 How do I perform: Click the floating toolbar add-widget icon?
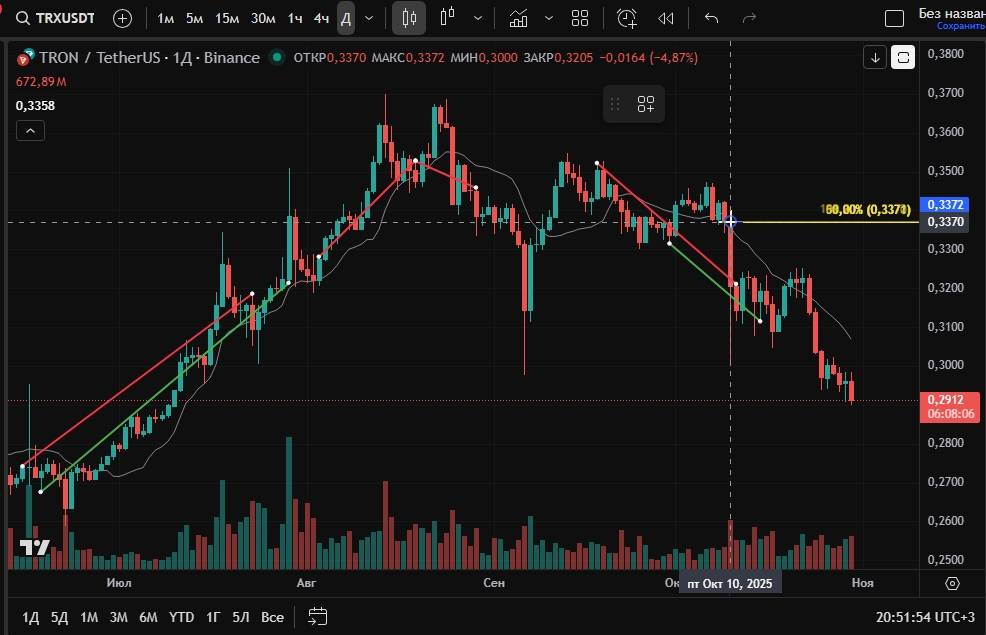tap(646, 104)
